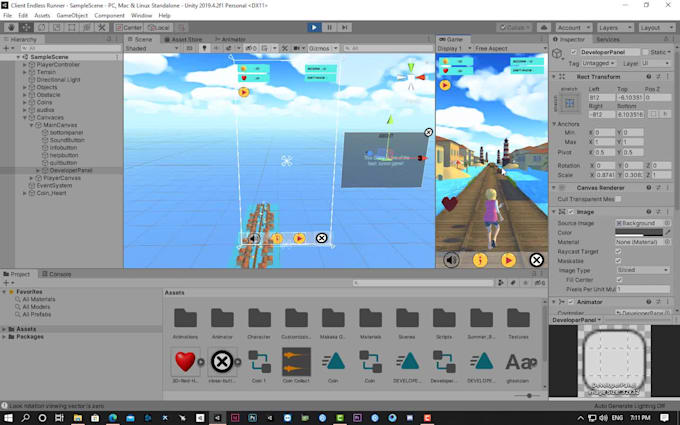Open the Image Type dropdown

[643, 270]
